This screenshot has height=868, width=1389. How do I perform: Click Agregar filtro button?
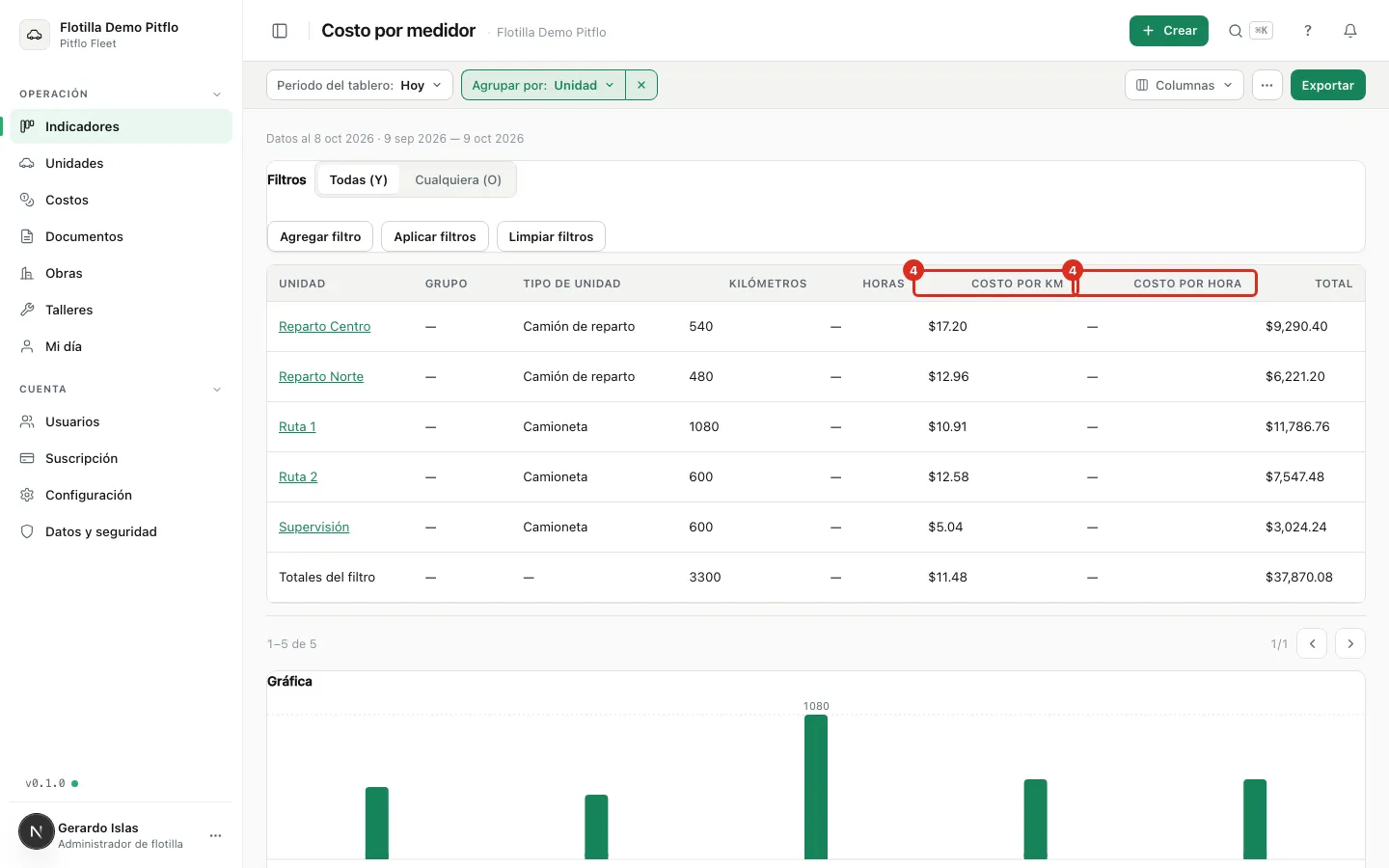320,236
